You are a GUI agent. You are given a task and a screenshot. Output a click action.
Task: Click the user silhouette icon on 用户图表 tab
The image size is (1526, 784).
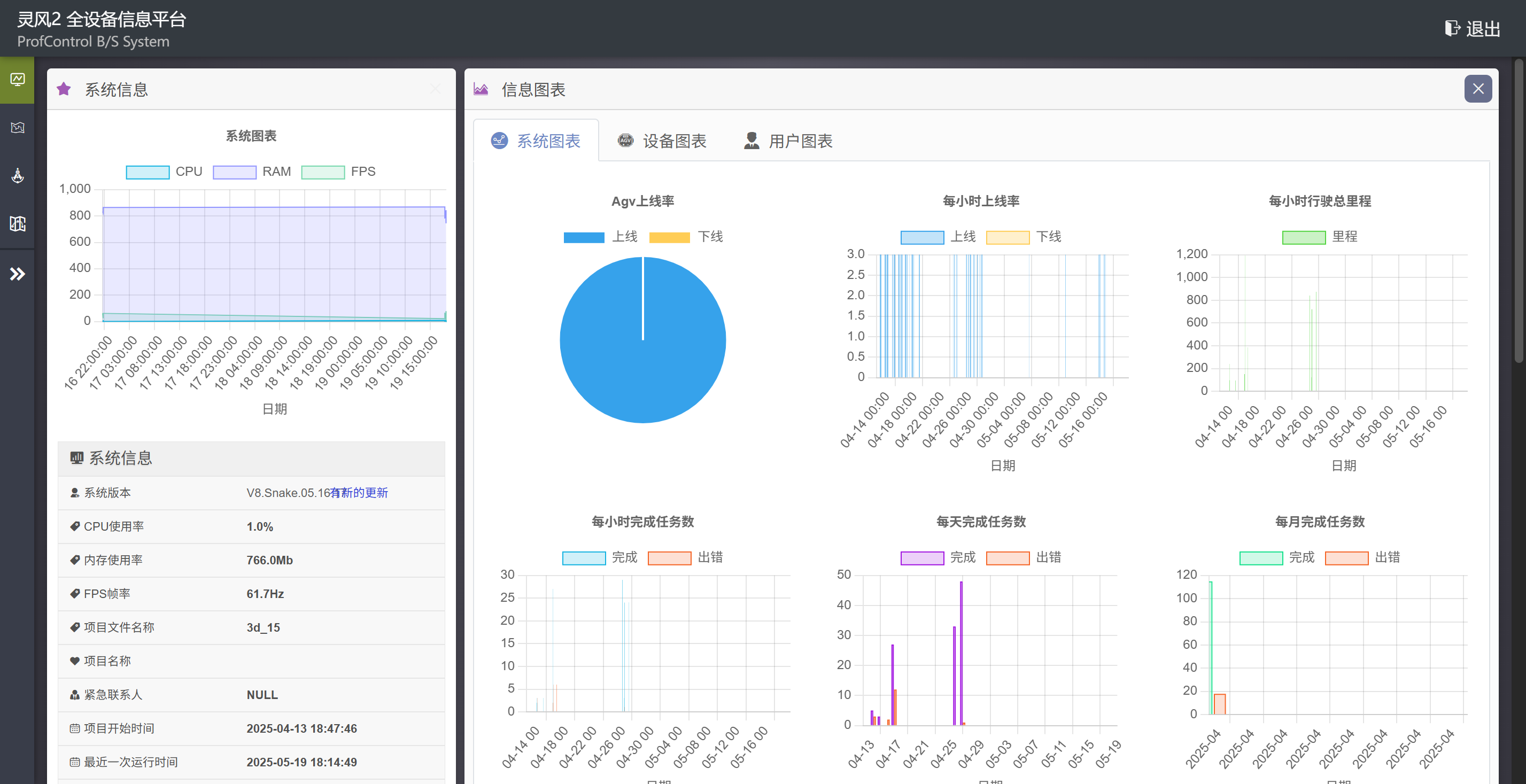[750, 141]
